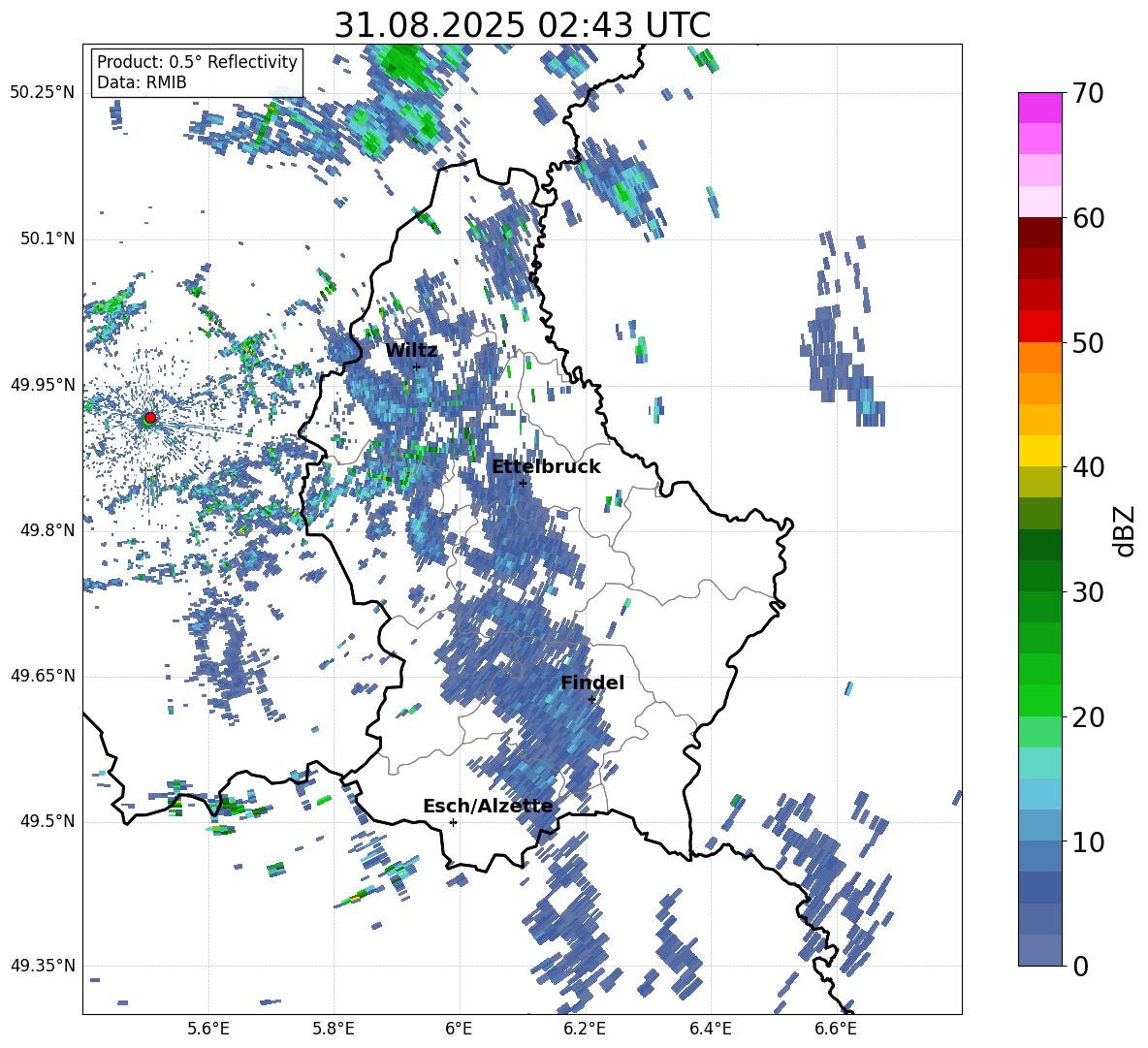Click the magenta top colorbar segment
Image resolution: width=1148 pixels, height=1048 pixels.
pyautogui.click(x=1039, y=108)
